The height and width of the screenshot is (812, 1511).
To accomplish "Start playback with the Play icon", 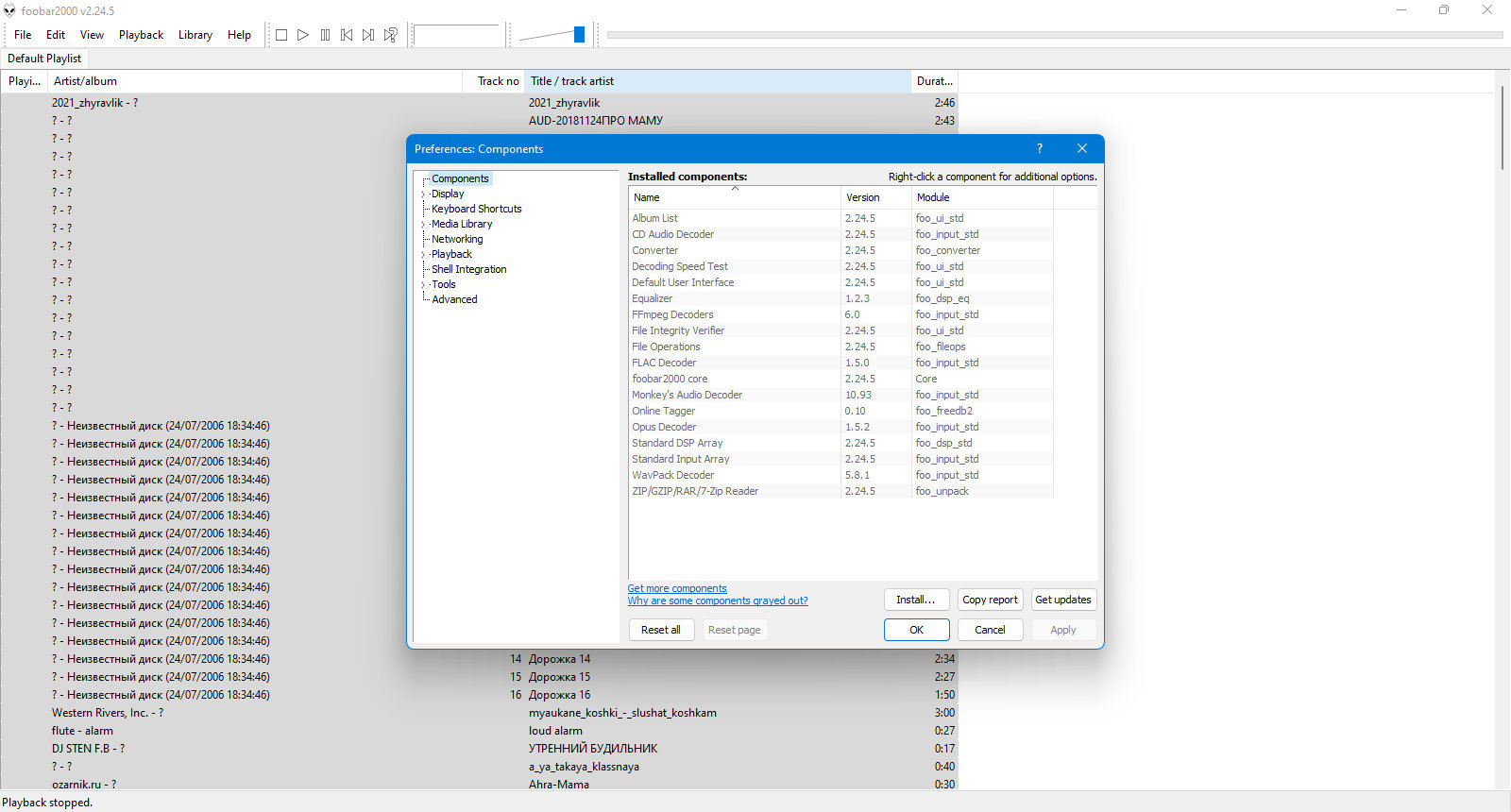I will coord(303,35).
